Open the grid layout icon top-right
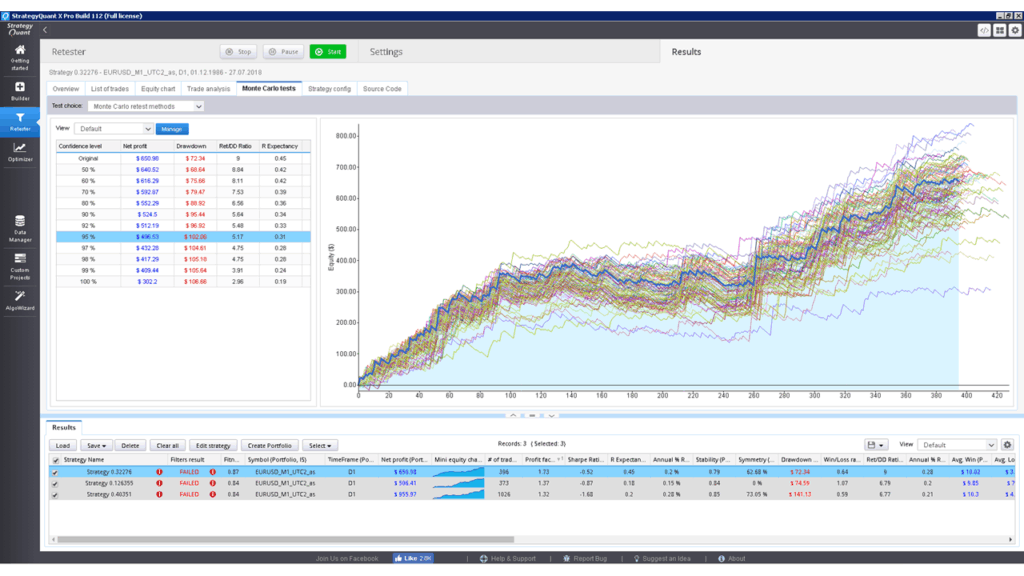Screen dimensions: 1024x576 999,31
